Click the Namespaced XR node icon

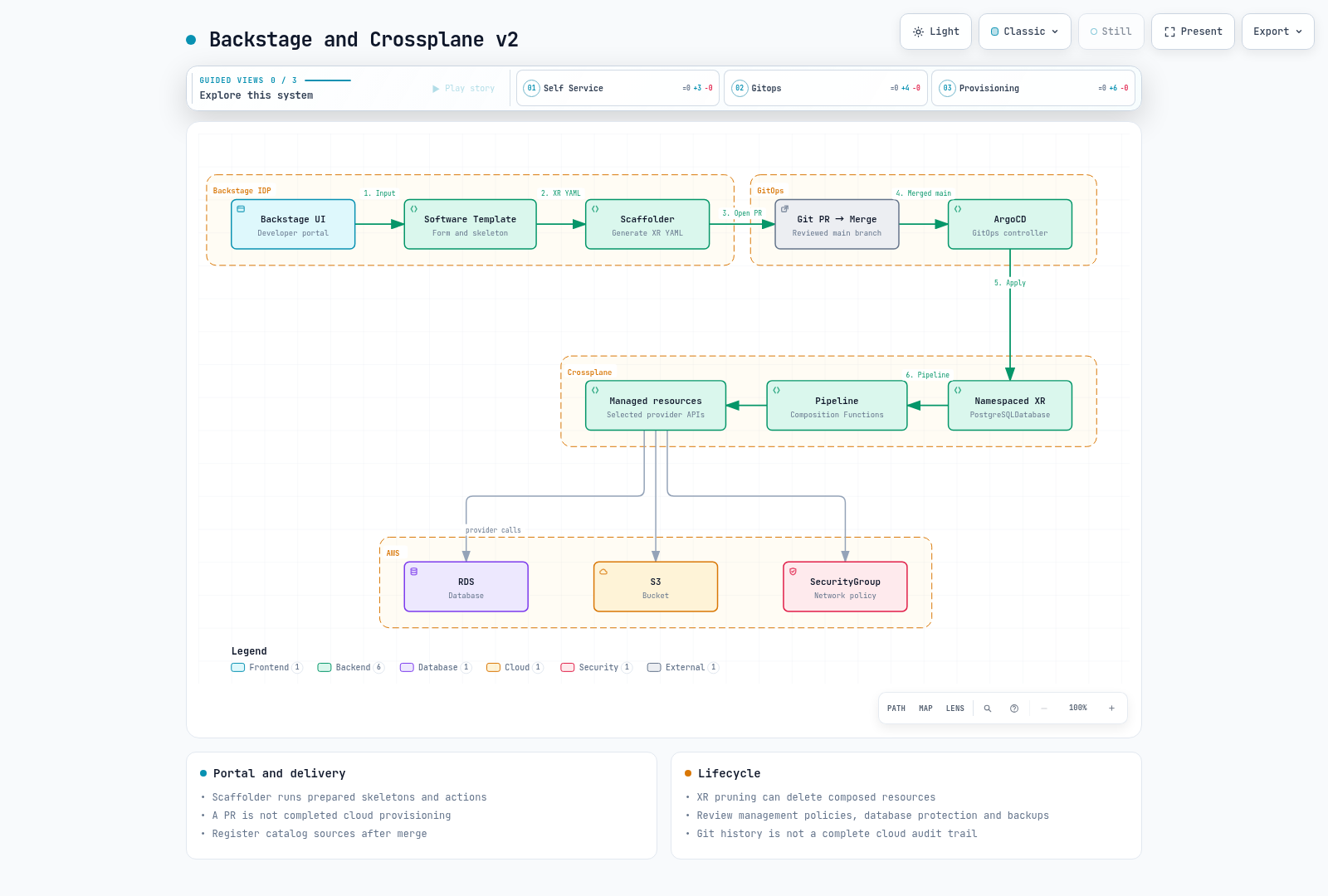pyautogui.click(x=958, y=390)
